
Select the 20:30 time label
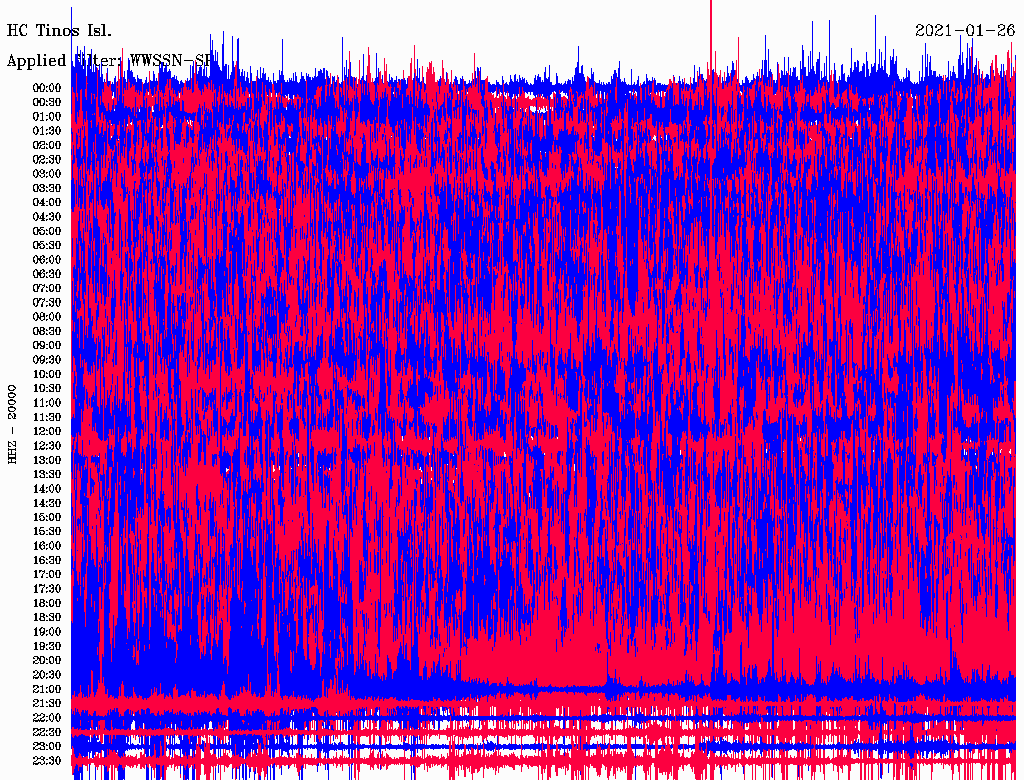pos(46,675)
